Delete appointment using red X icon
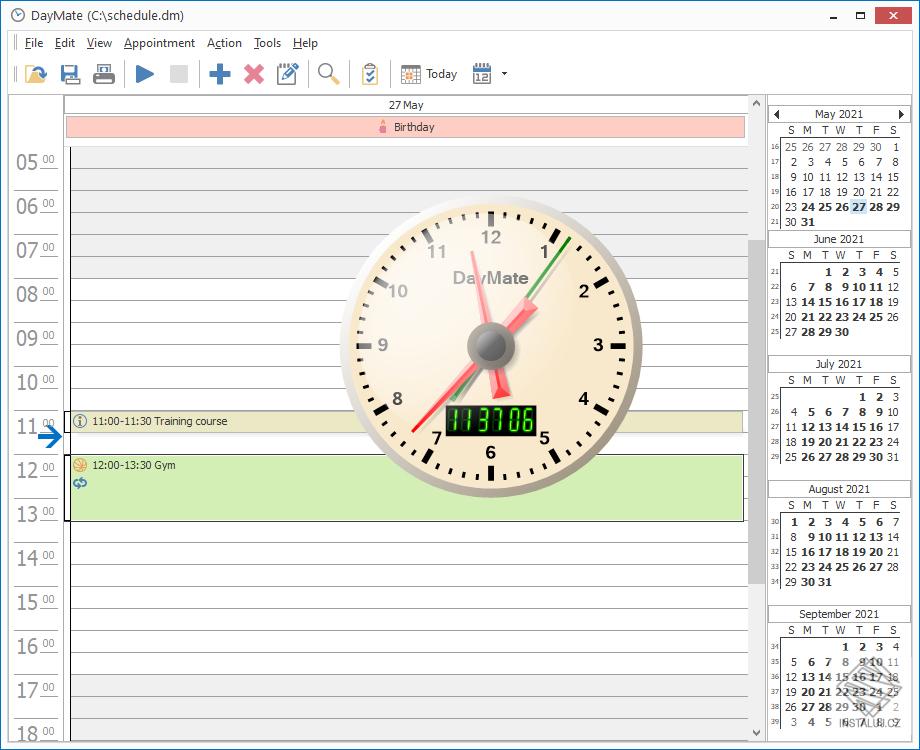Screen dimensions: 920x750 click(253, 75)
